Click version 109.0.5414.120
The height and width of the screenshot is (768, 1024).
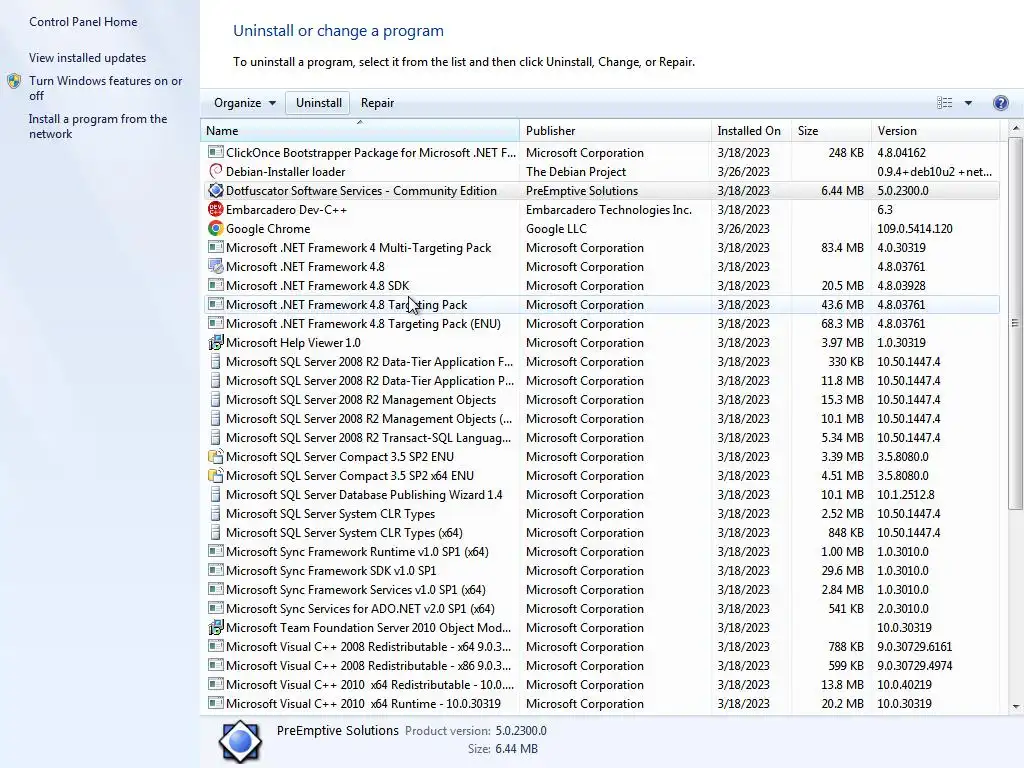[x=915, y=228]
